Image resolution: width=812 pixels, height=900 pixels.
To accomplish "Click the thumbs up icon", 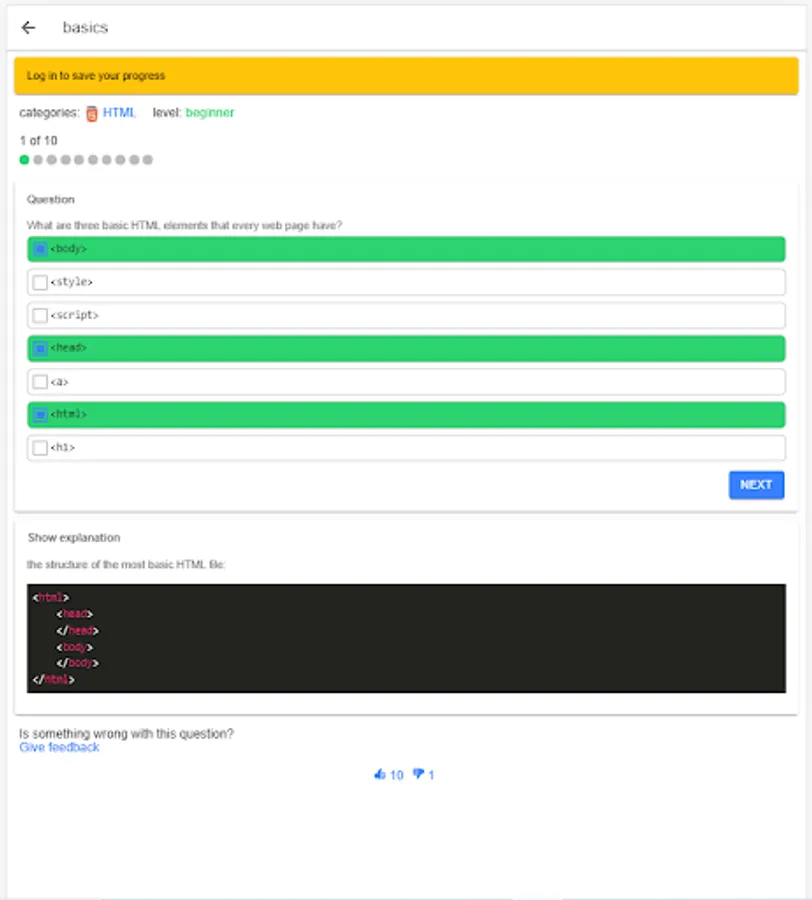I will tap(379, 775).
